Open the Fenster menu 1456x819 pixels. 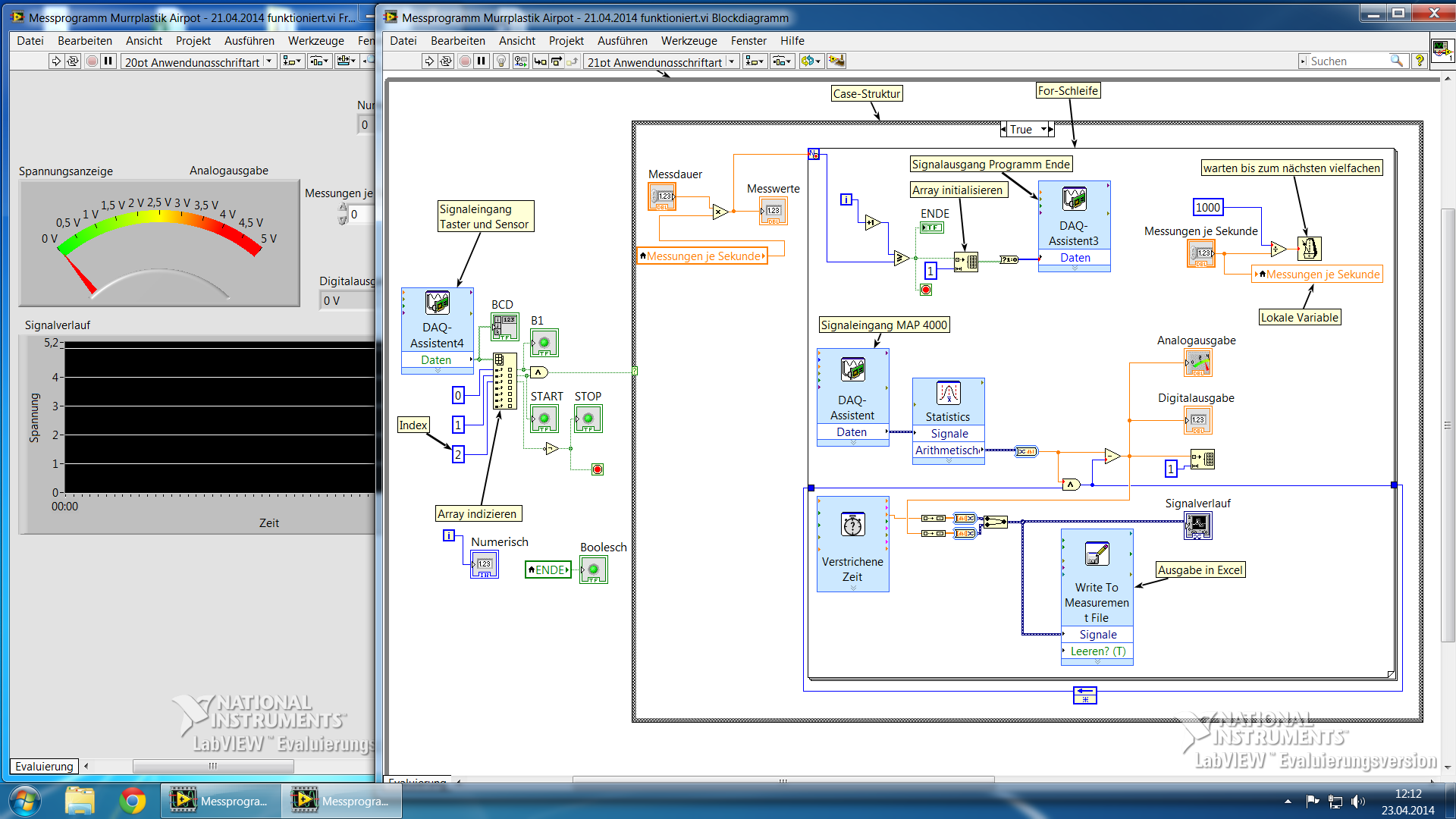pos(748,41)
